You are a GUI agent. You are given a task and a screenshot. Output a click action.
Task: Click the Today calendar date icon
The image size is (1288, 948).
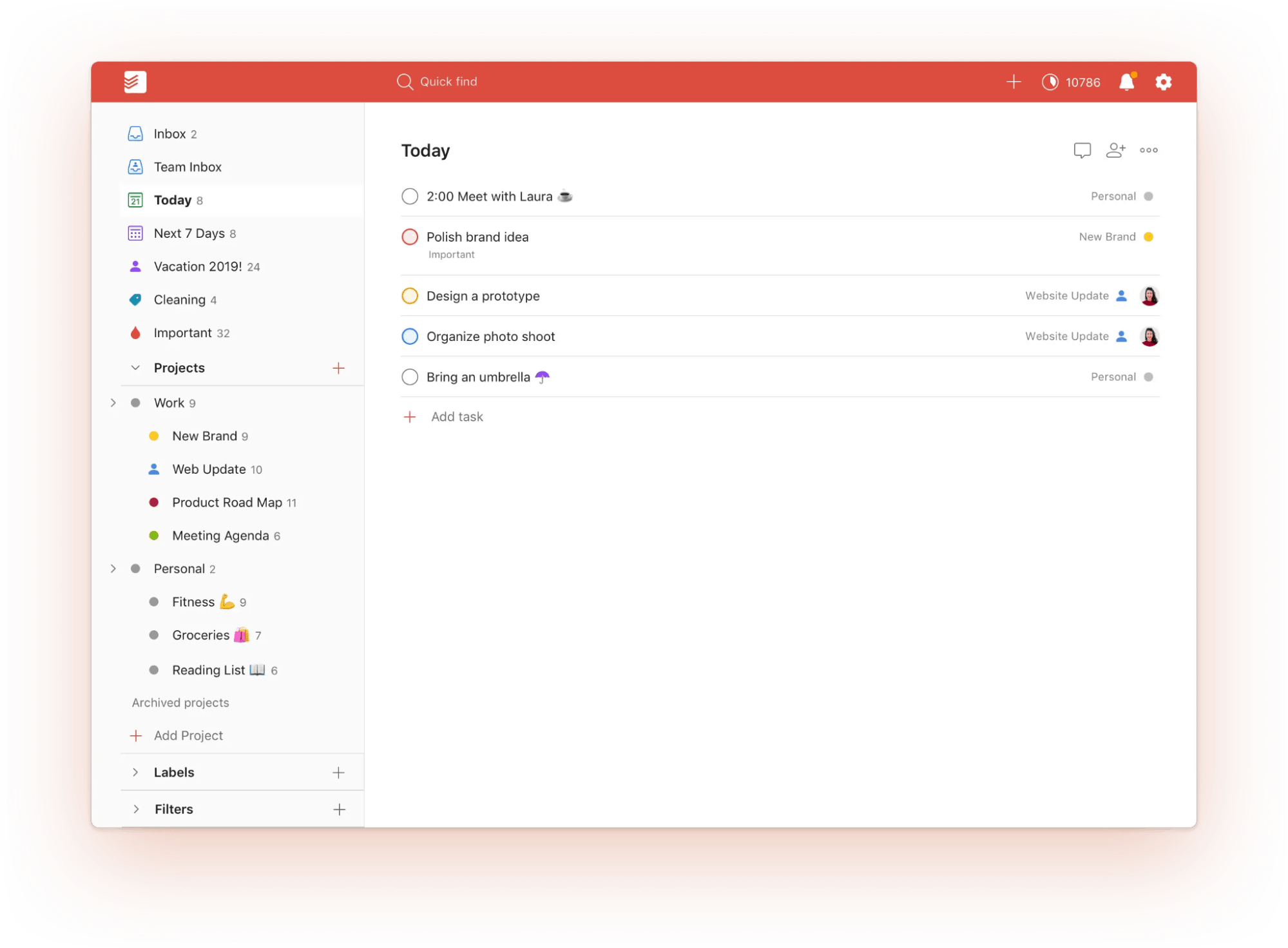[x=135, y=200]
